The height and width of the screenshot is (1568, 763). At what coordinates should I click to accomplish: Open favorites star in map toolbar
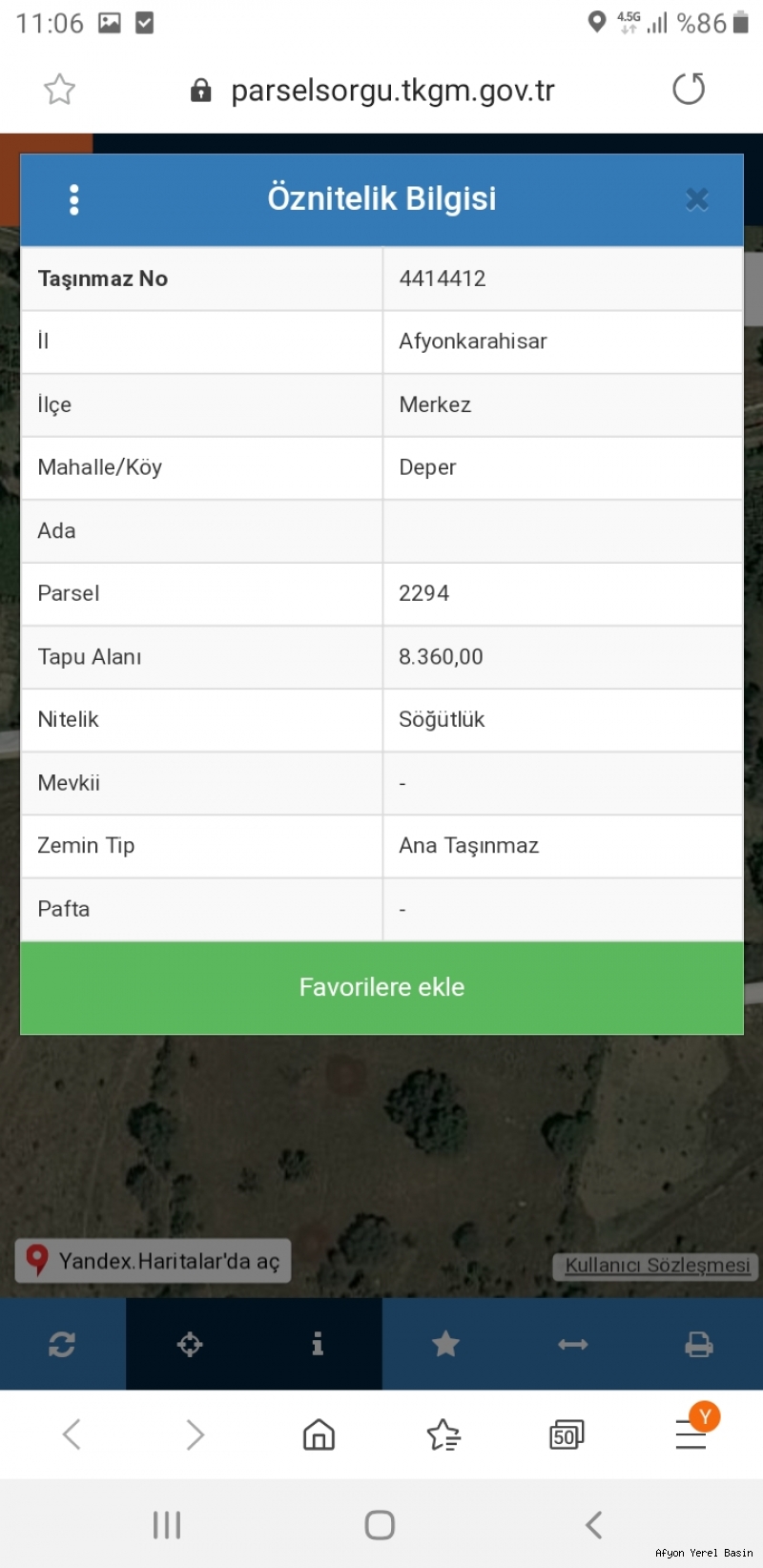445,1344
